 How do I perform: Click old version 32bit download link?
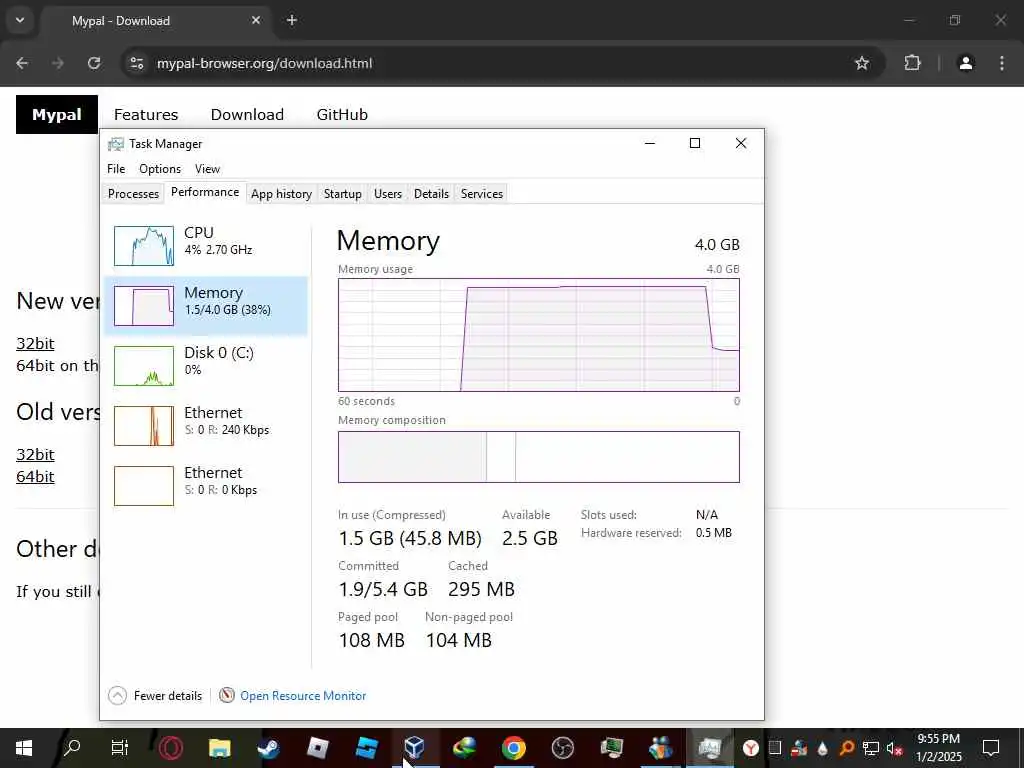pyautogui.click(x=35, y=455)
